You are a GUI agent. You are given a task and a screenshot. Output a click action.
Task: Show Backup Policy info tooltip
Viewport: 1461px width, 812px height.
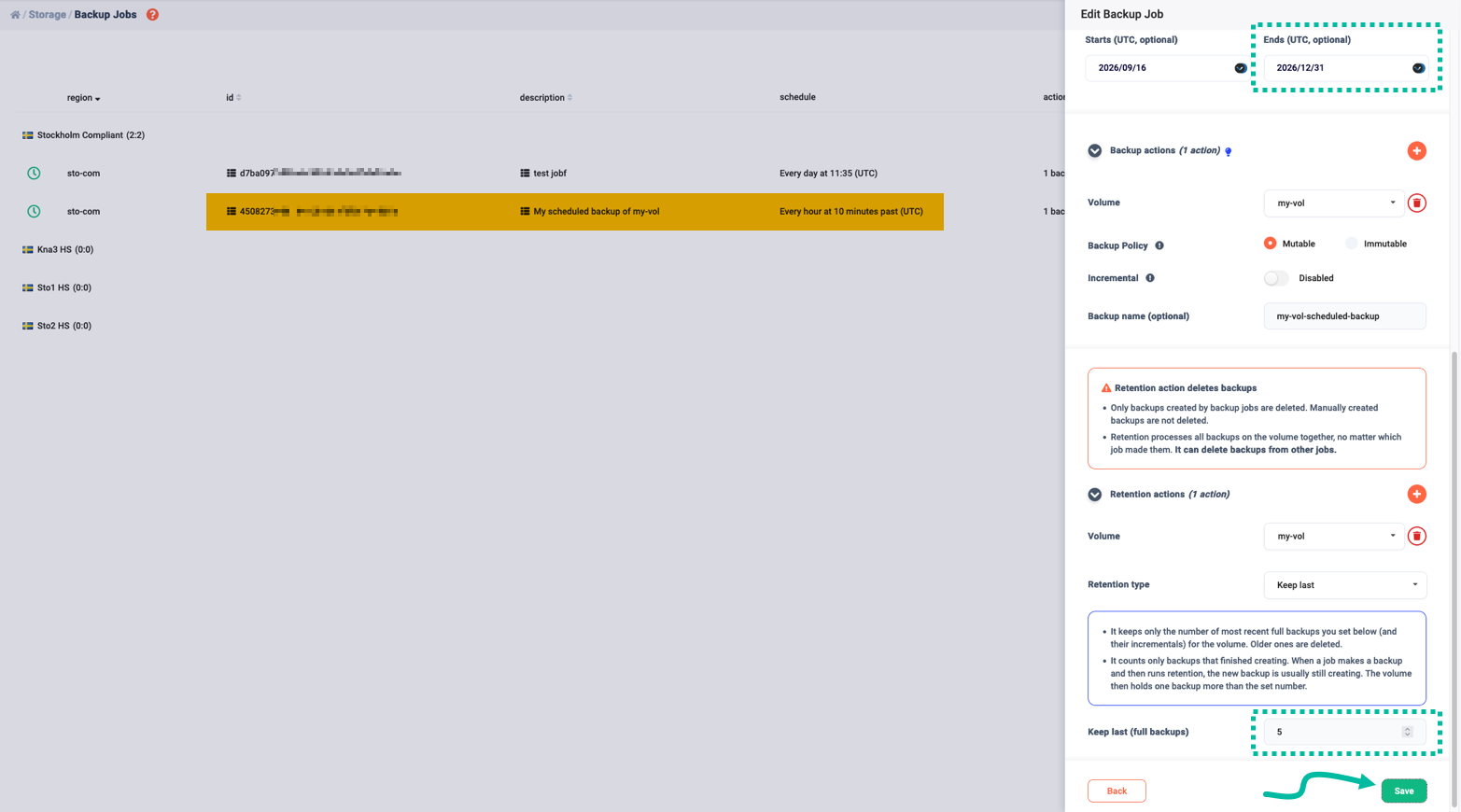[x=1159, y=245]
